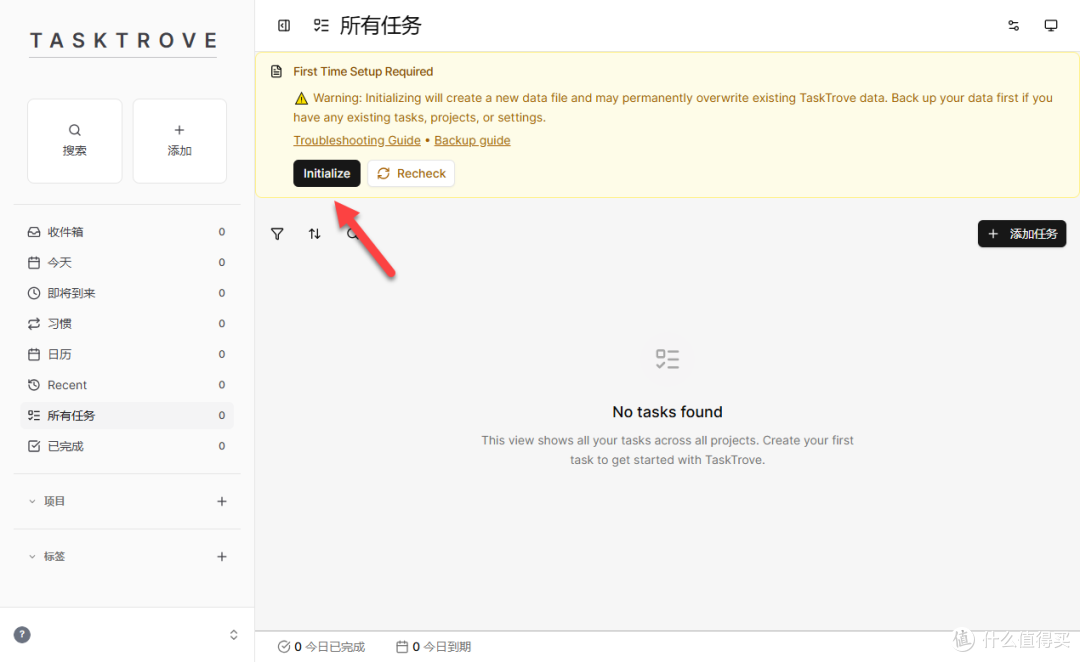Toggle the sidebar panel icon
Screen dimensions: 1080x662
pos(284,25)
